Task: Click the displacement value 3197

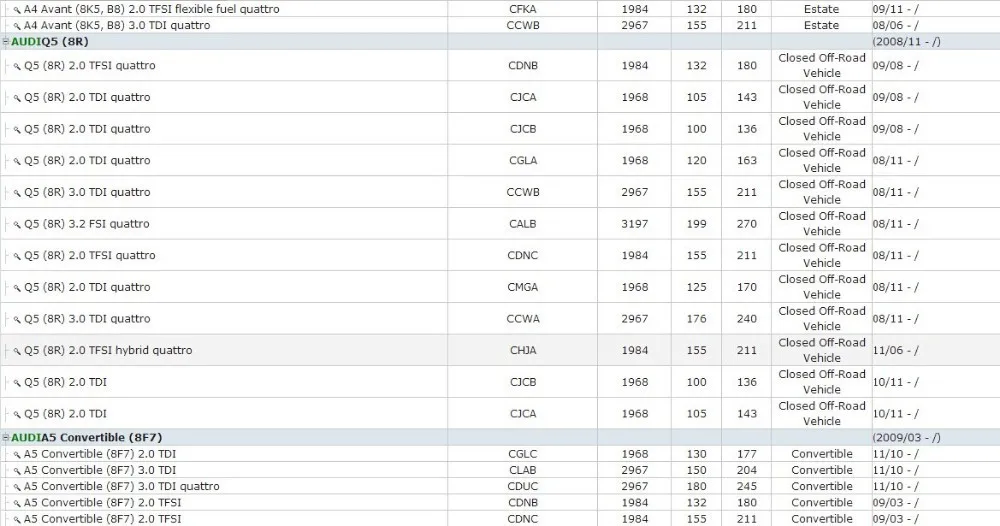Action: pos(635,224)
